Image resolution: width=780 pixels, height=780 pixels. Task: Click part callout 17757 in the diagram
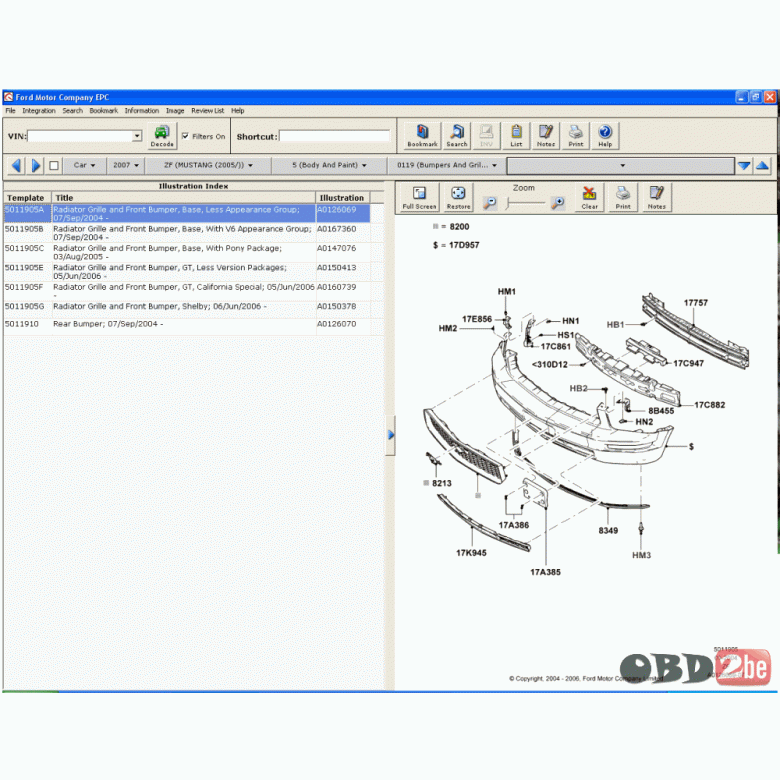(695, 302)
